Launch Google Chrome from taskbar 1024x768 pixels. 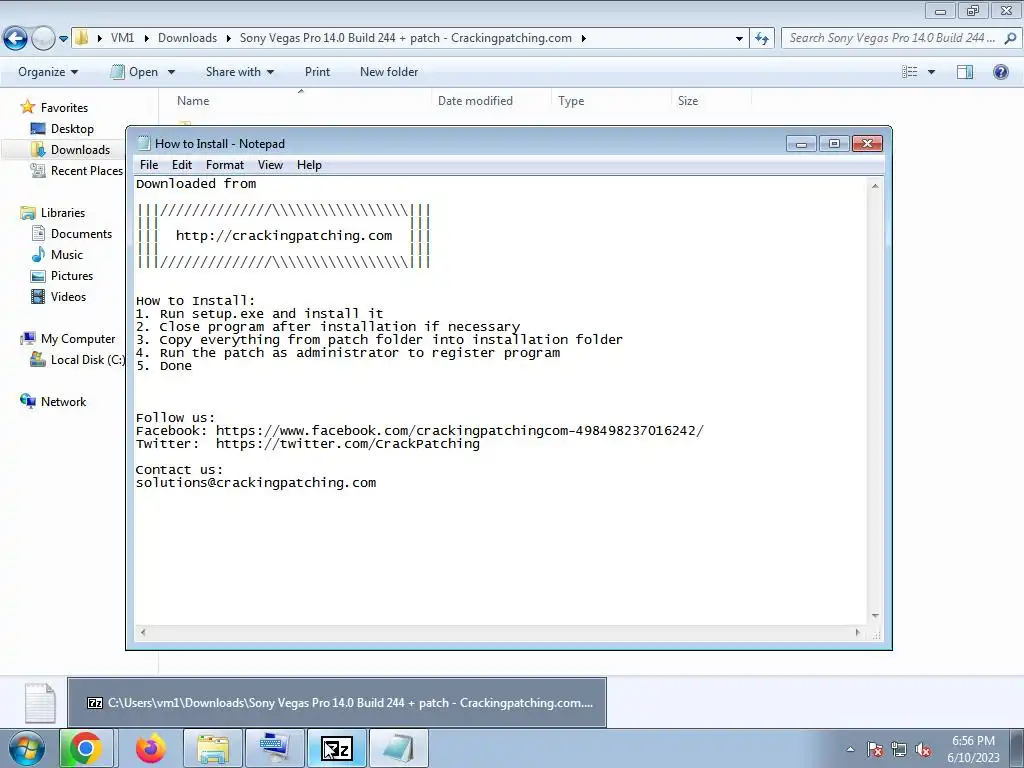coord(87,748)
